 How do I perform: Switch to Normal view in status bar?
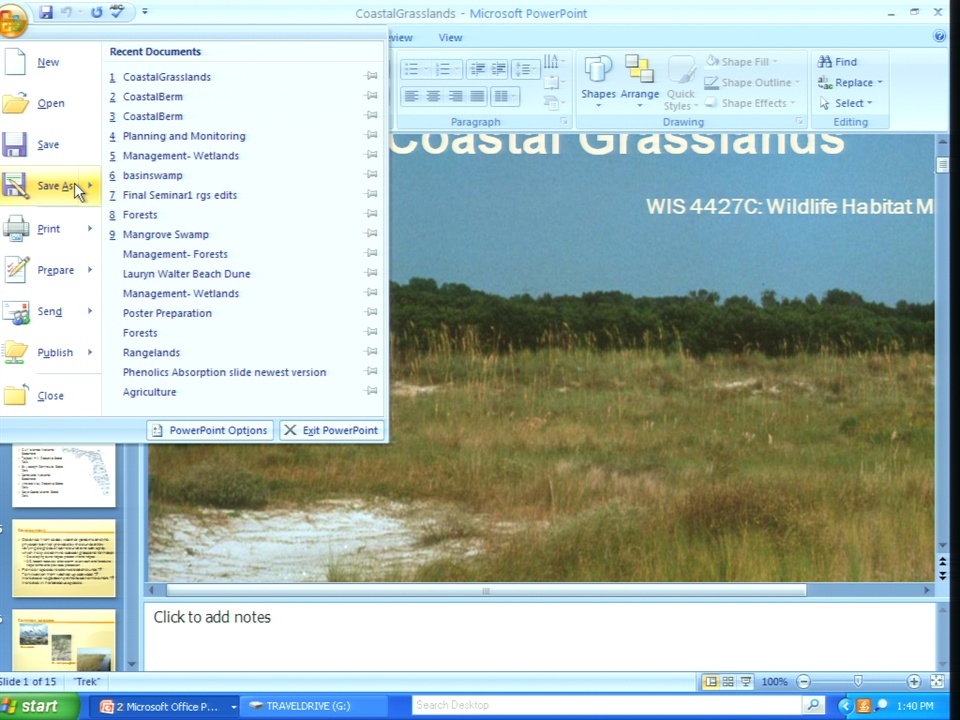[x=711, y=681]
